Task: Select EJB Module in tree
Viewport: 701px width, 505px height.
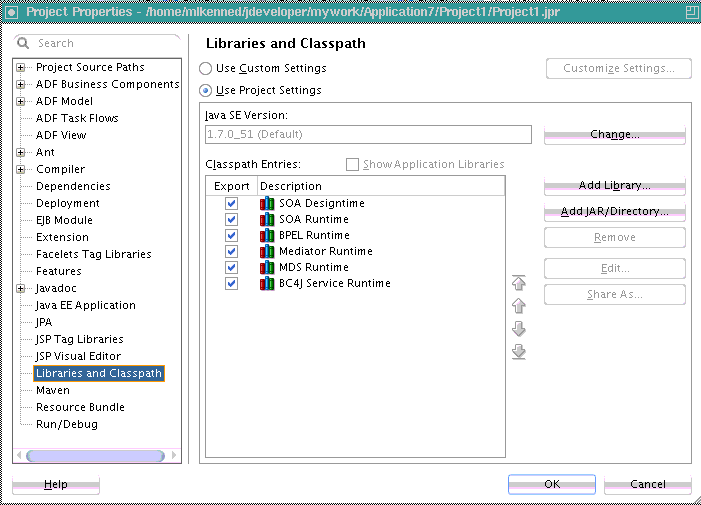Action: (64, 220)
